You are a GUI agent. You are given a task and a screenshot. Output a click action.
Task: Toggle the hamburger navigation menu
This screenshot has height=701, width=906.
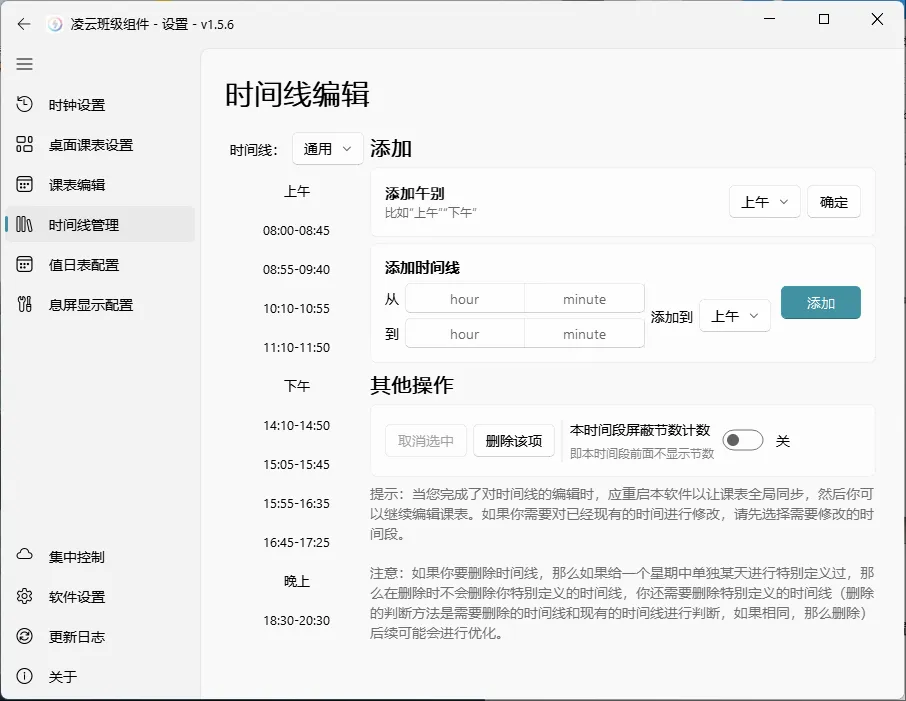pos(24,64)
